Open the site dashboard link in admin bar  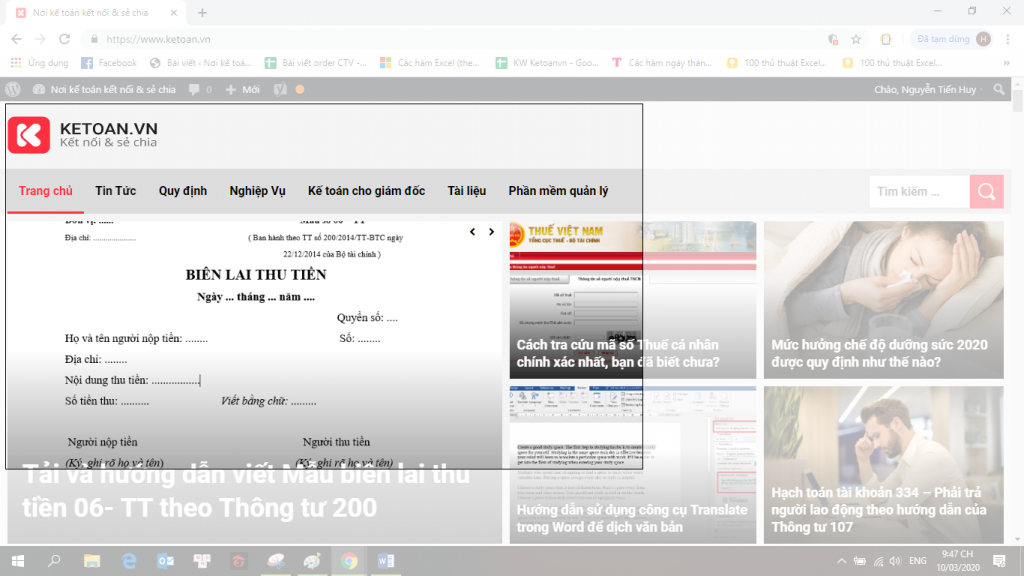coord(104,89)
